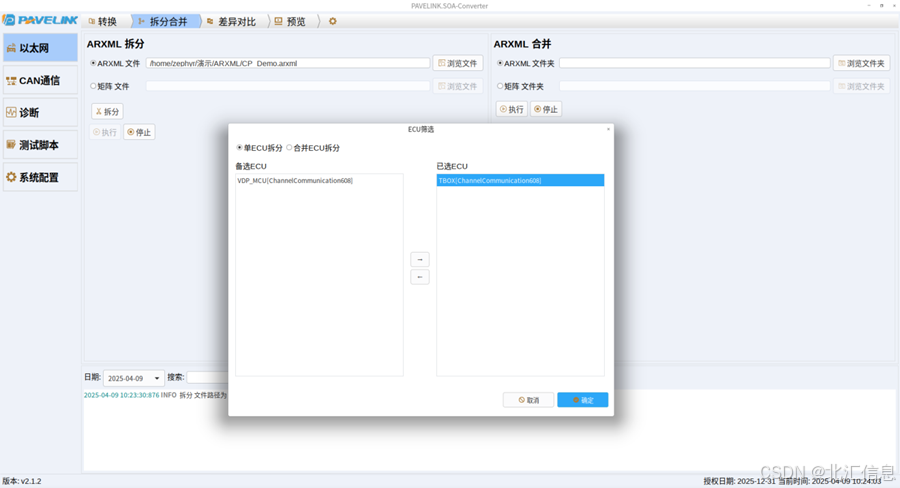900x488 pixels.
Task: Open 诊断 section in sidebar
Action: 40,113
